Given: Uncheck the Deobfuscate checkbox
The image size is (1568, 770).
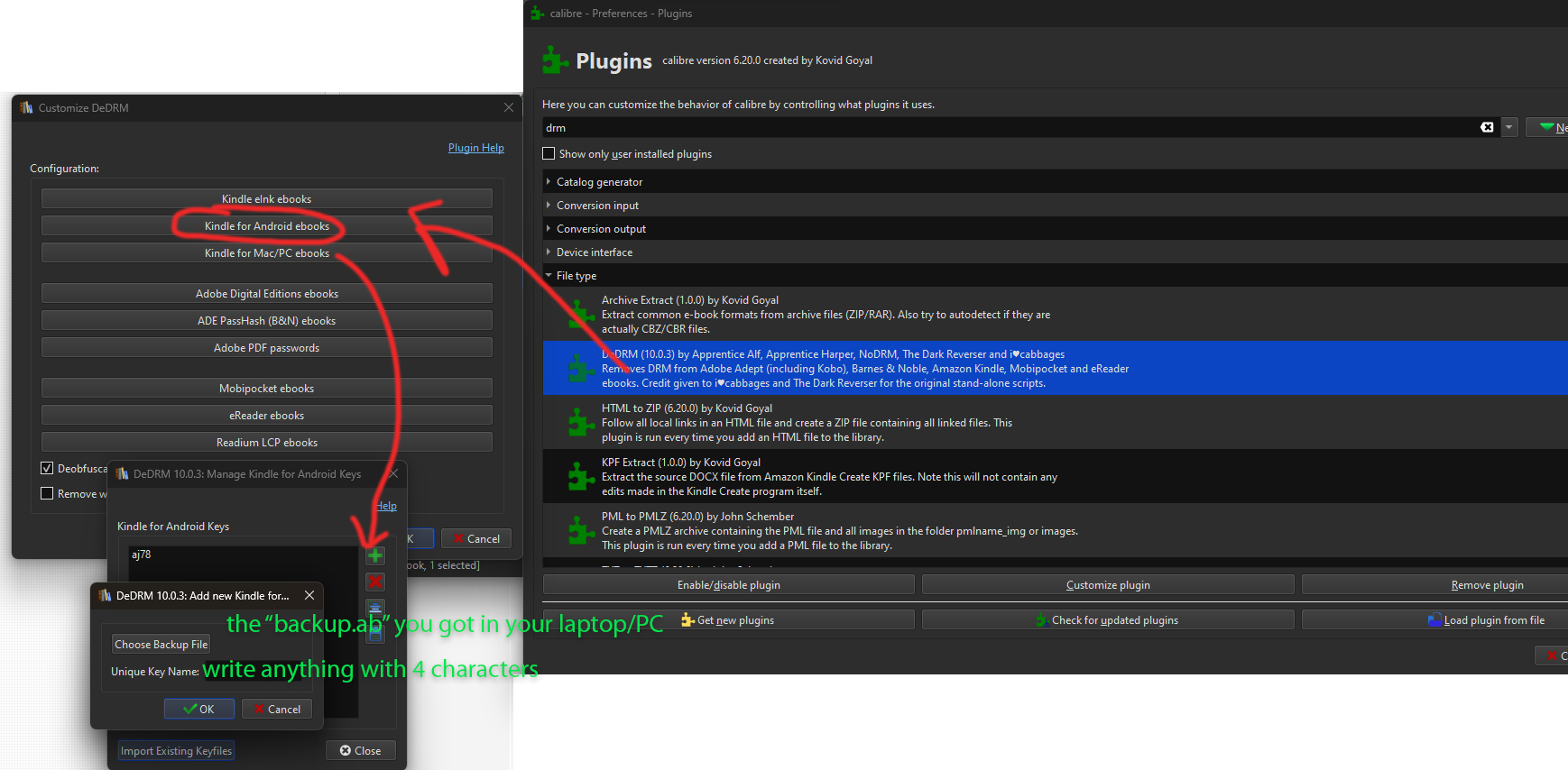Looking at the screenshot, I should 47,468.
